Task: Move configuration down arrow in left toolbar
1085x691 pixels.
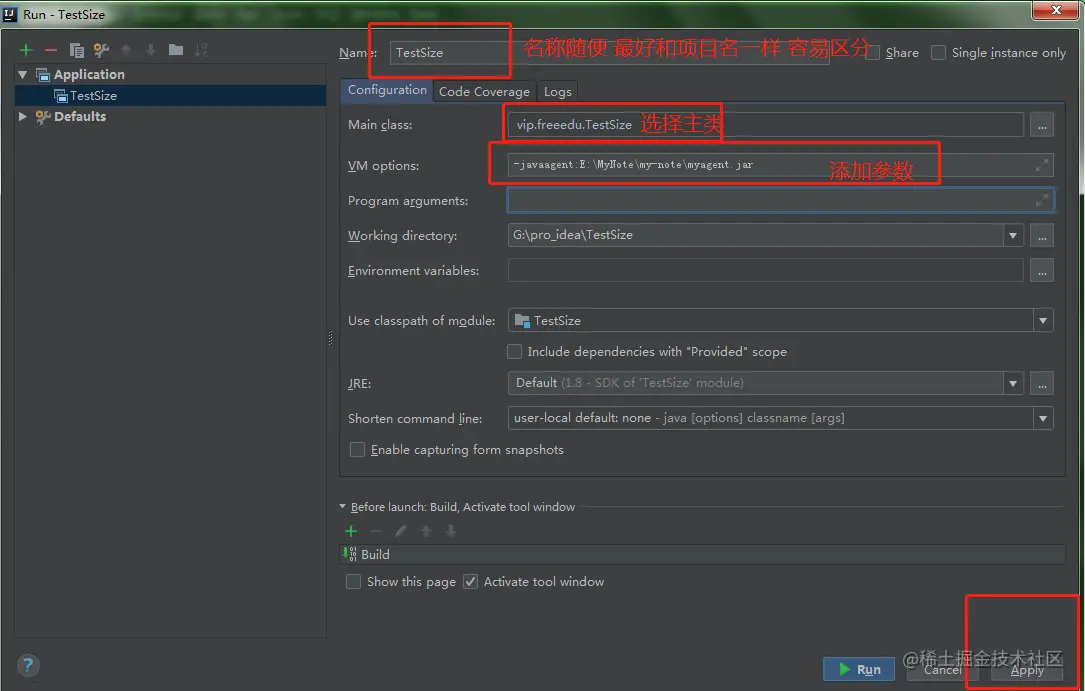Action: [x=151, y=50]
